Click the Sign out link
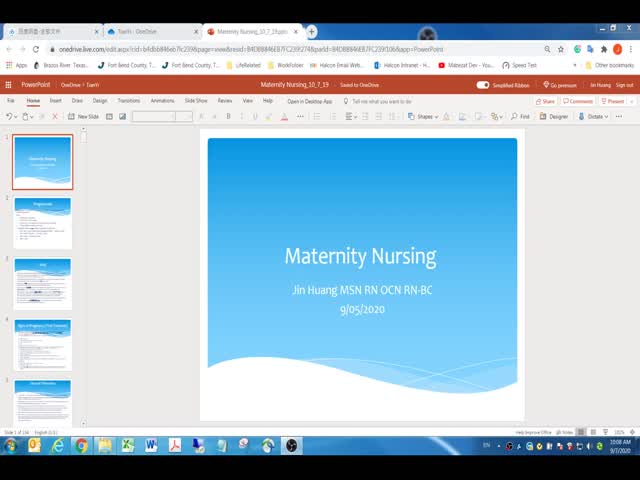Screen dimensions: 640x480 624,85
